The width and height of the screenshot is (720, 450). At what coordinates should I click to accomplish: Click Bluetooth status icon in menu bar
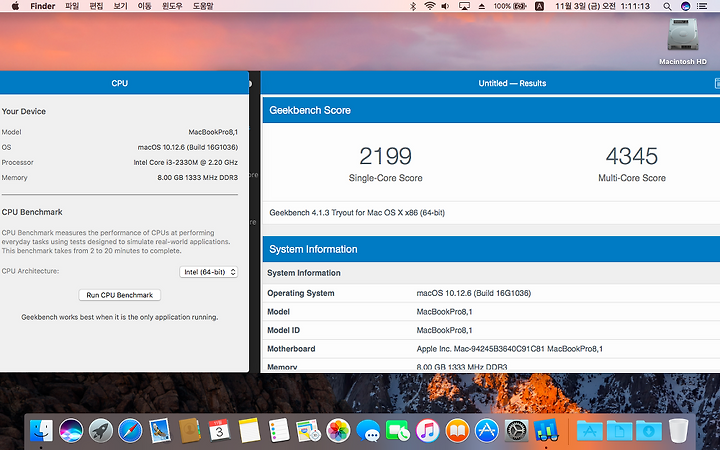coord(412,6)
